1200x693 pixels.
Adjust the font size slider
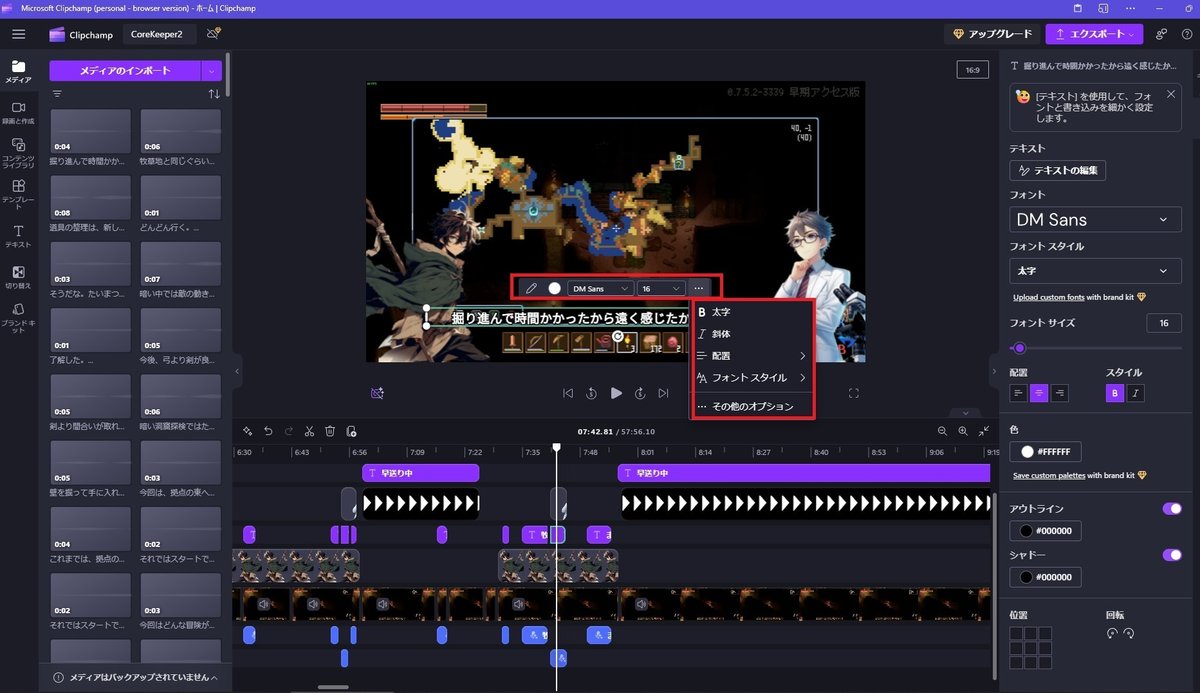pyautogui.click(x=1019, y=348)
